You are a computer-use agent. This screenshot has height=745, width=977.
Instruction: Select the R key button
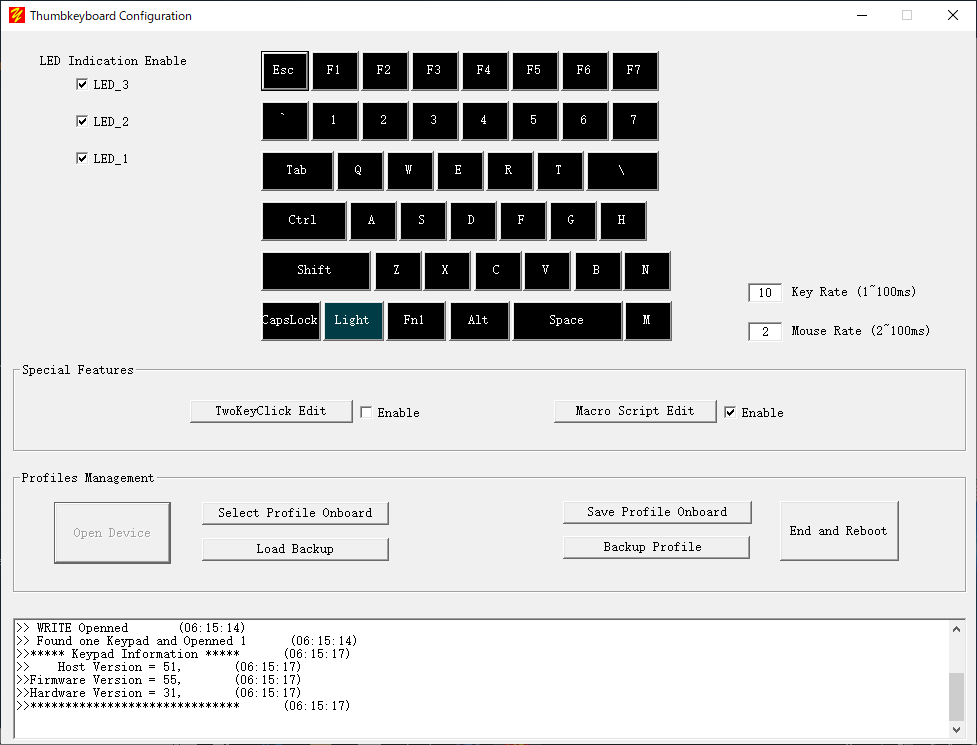pos(510,171)
